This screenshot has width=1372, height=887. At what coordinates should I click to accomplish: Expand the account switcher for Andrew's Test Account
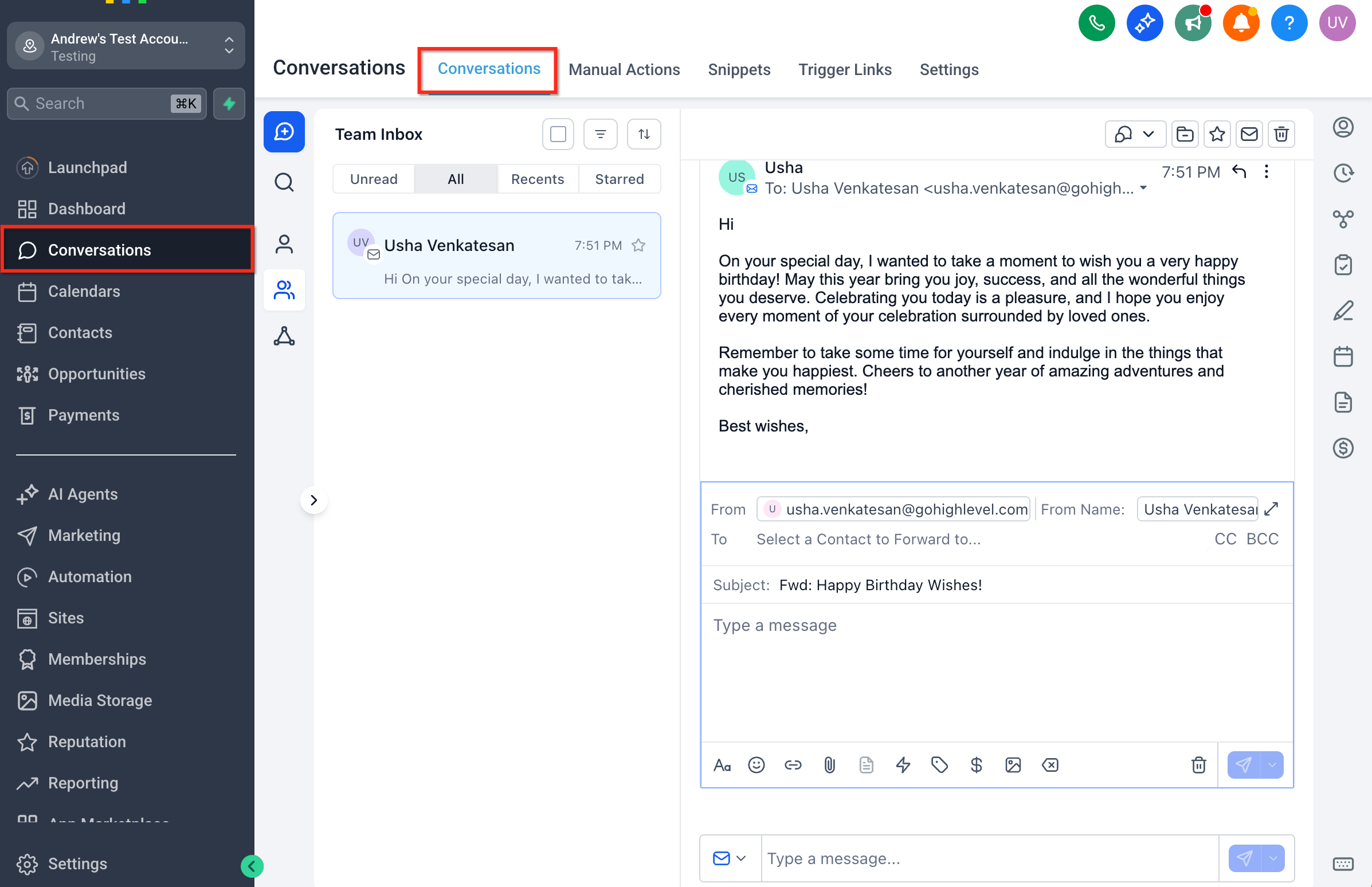pyautogui.click(x=229, y=45)
